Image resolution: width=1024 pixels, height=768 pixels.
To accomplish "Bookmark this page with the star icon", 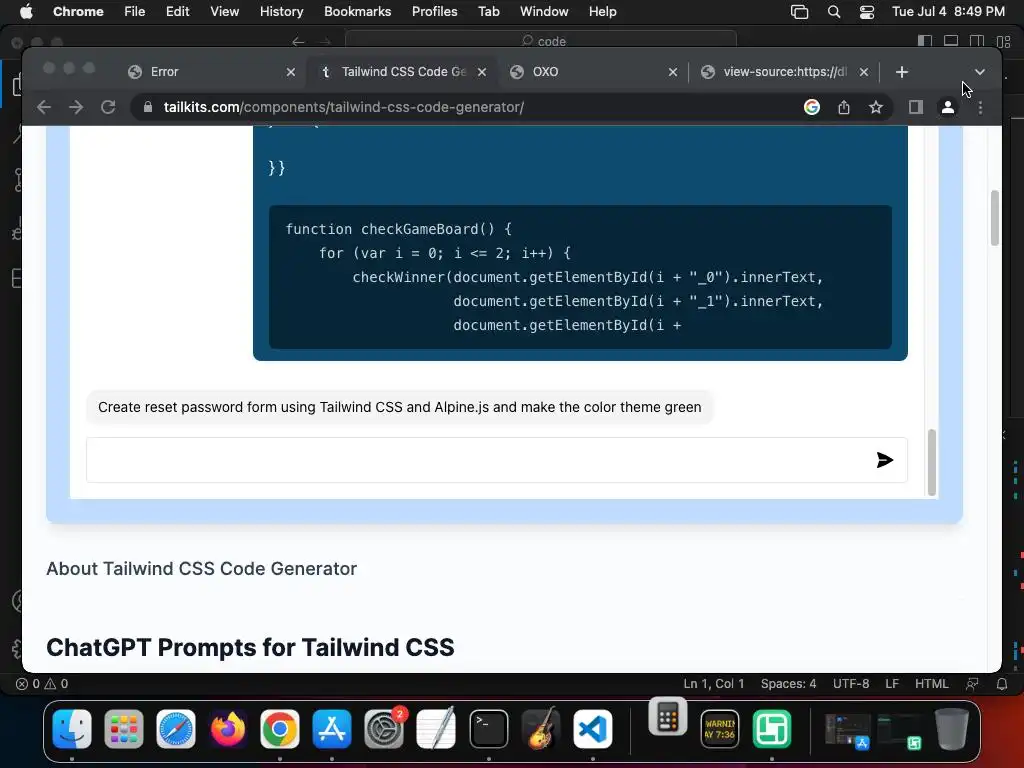I will [x=876, y=107].
